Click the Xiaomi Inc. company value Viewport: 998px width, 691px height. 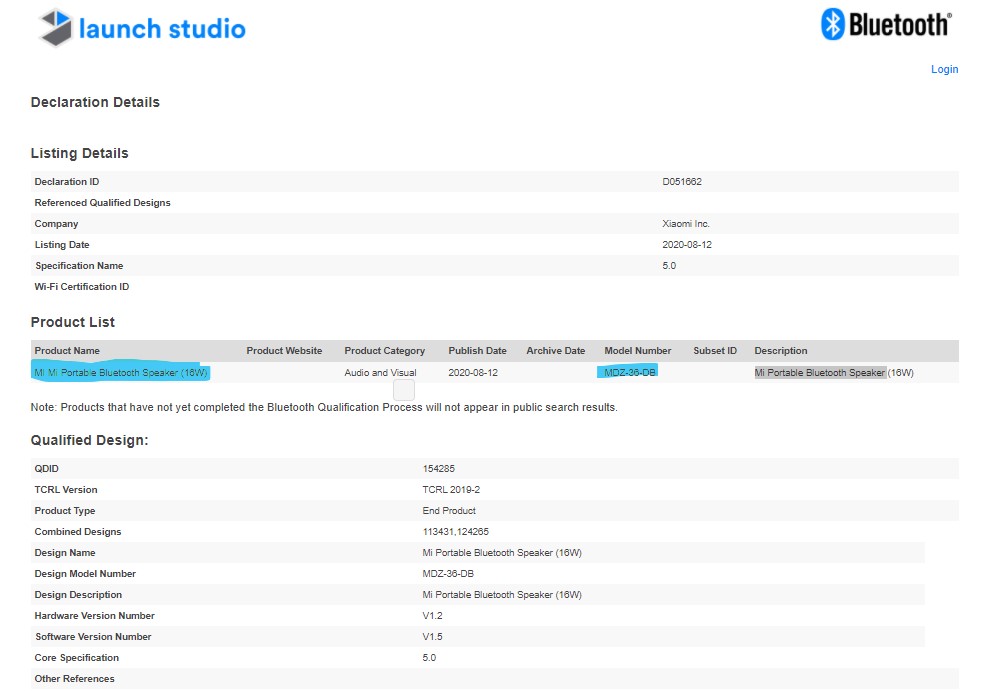point(685,224)
